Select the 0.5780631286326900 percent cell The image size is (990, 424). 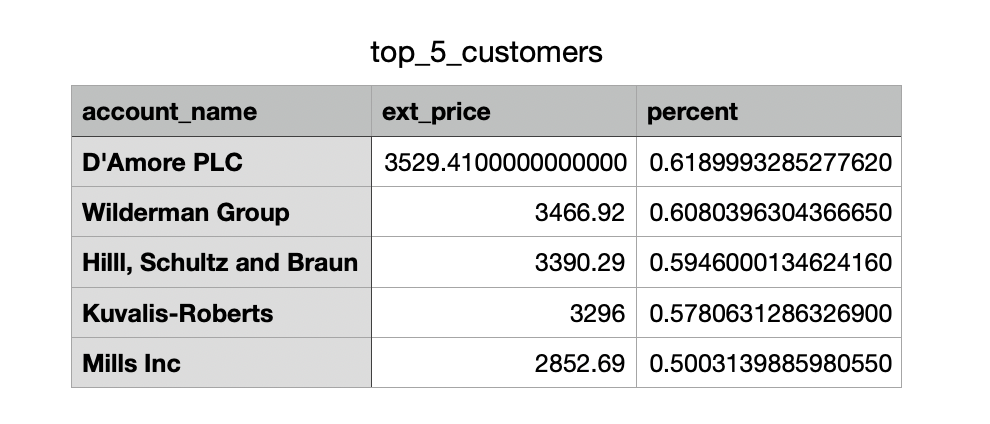click(768, 313)
